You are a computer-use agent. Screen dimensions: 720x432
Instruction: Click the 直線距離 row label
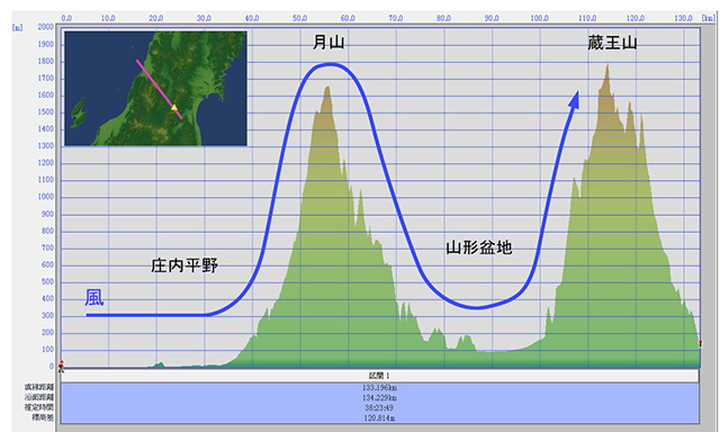[x=39, y=387]
